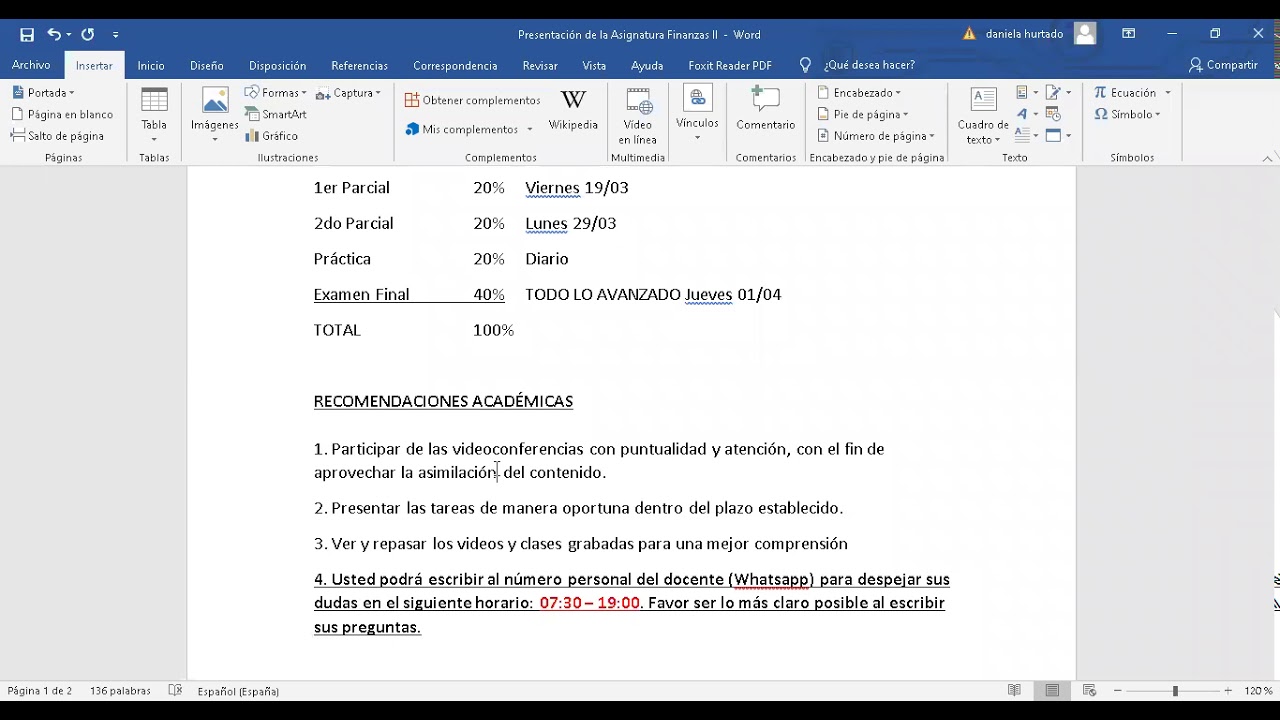Screen dimensions: 1280x720
Task: Insert a SmartArt graphic
Action: pyautogui.click(x=276, y=114)
